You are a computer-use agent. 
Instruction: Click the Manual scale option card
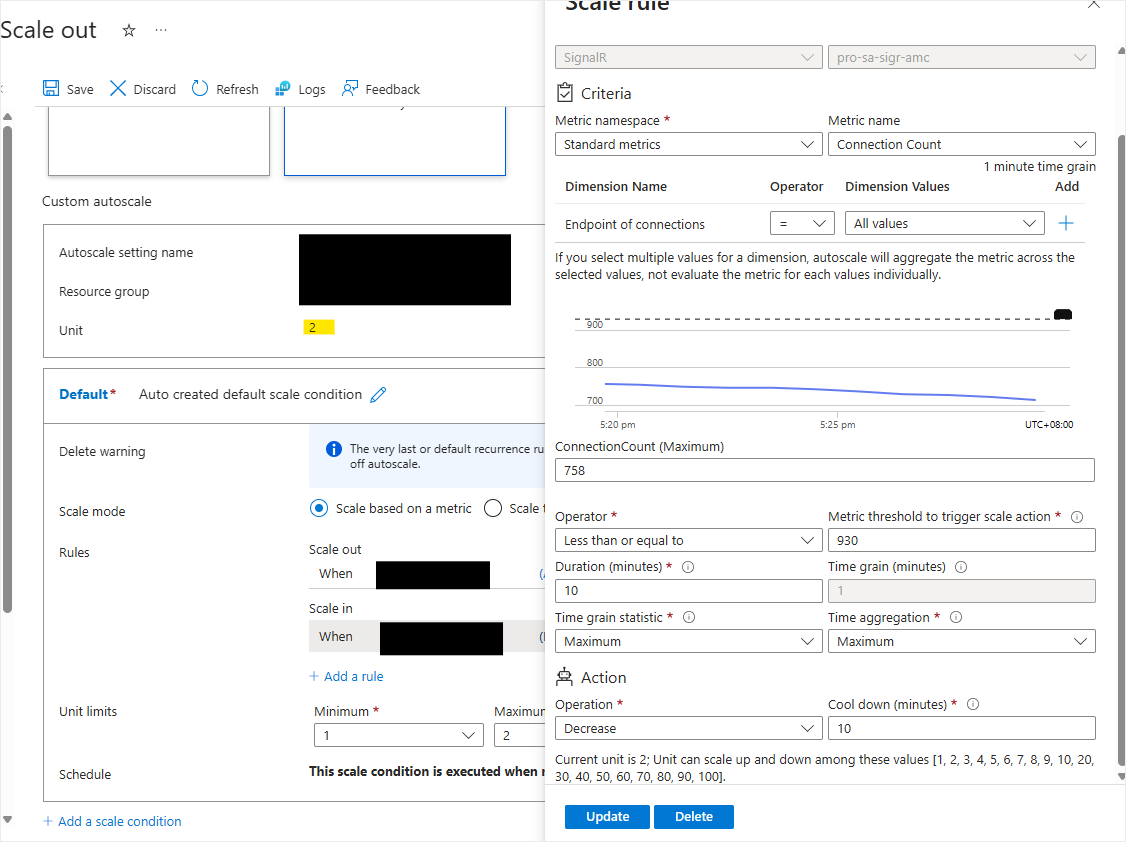pyautogui.click(x=159, y=141)
